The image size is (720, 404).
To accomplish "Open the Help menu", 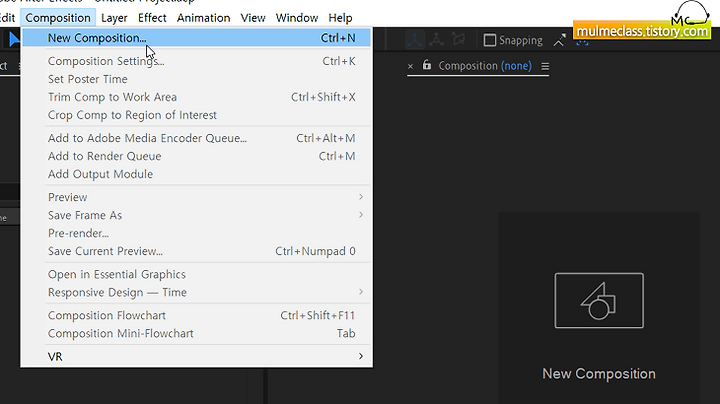I will coord(340,18).
